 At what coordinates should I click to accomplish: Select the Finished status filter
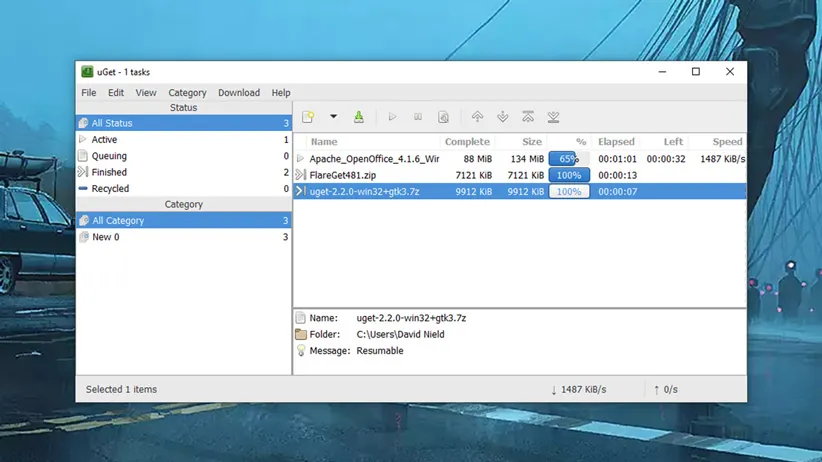click(109, 172)
